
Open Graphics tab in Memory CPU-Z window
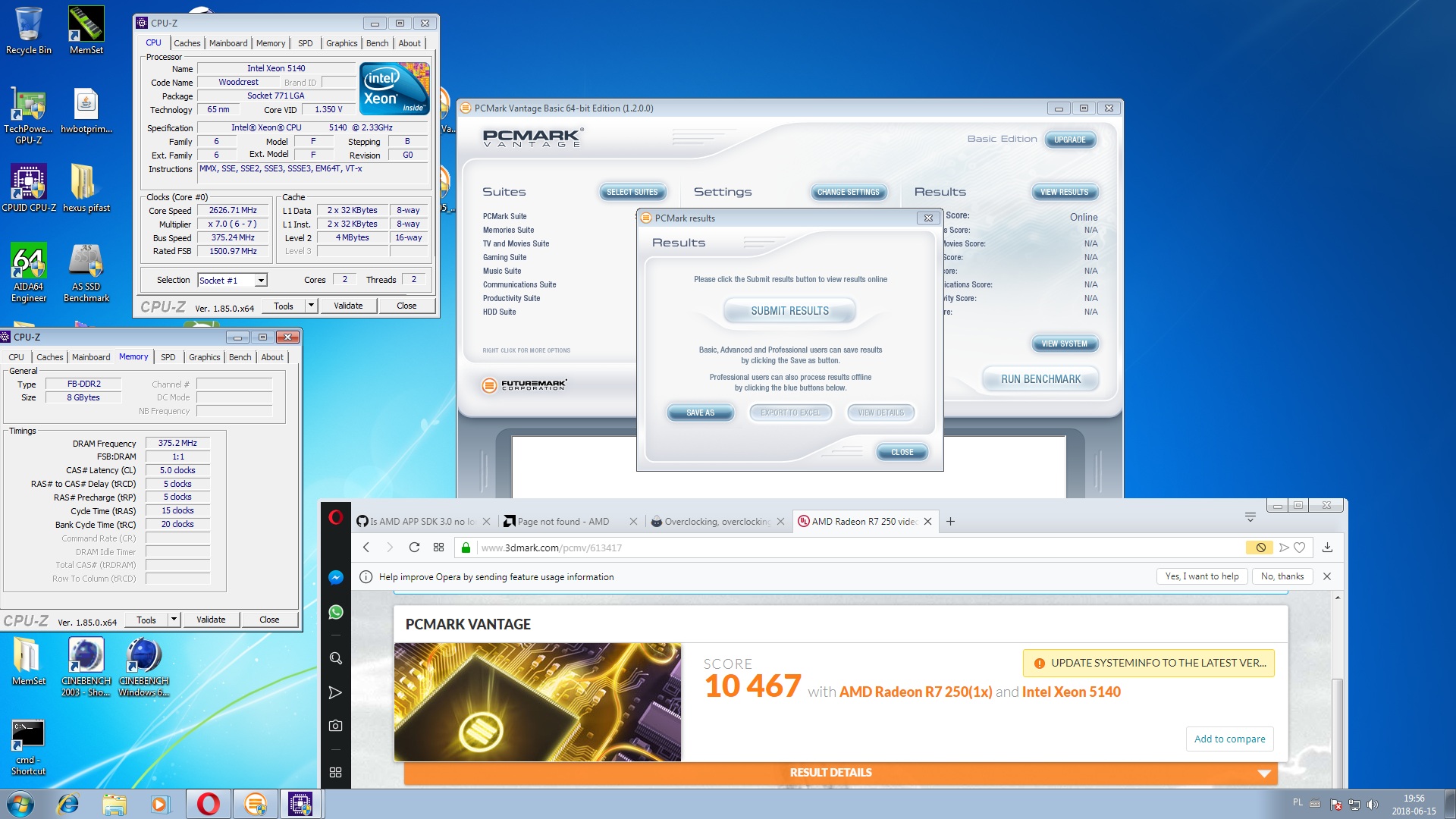coord(204,357)
